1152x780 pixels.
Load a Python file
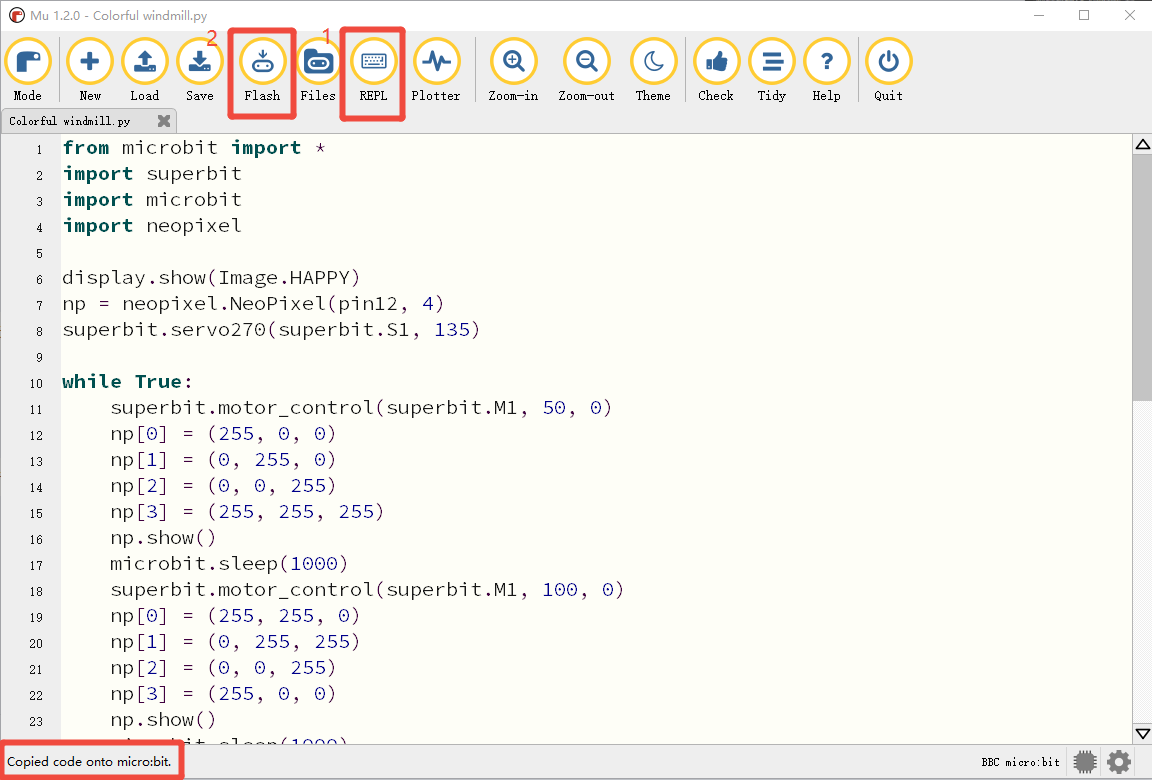145,71
